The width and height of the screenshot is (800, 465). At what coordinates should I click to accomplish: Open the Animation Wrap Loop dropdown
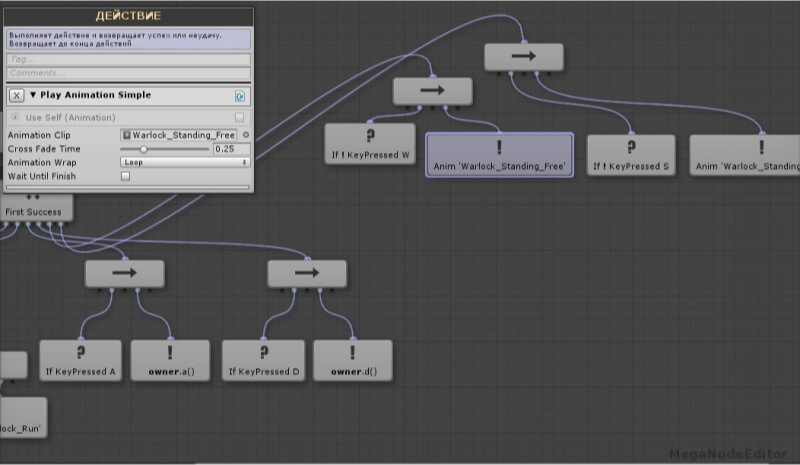[184, 162]
